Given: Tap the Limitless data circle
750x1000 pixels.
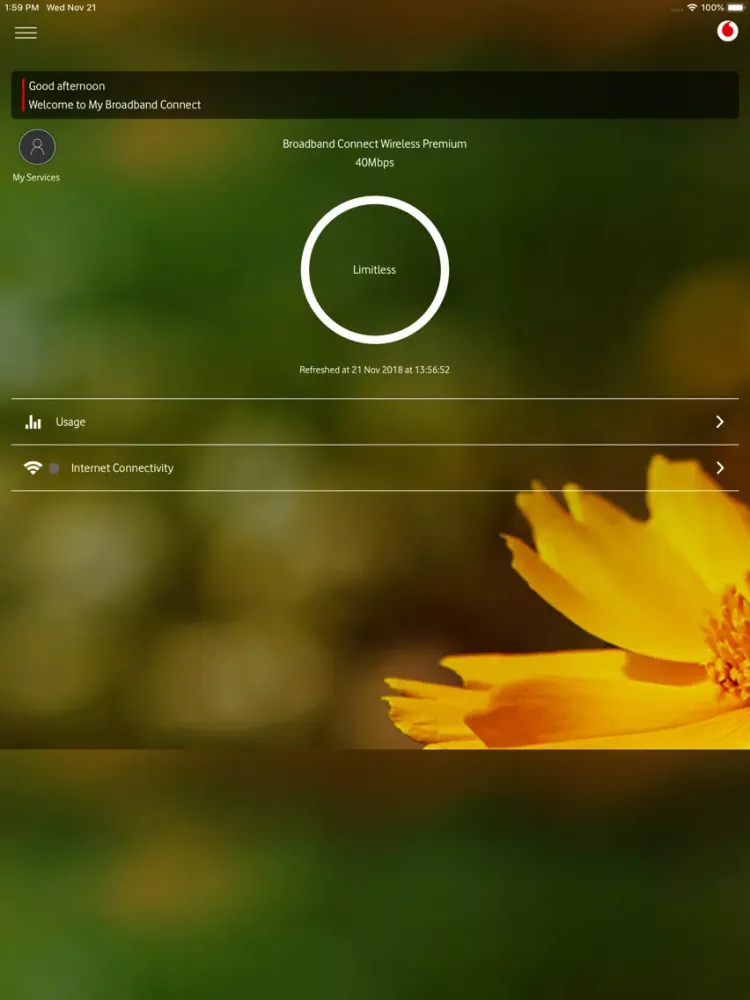Looking at the screenshot, I should click(x=375, y=270).
